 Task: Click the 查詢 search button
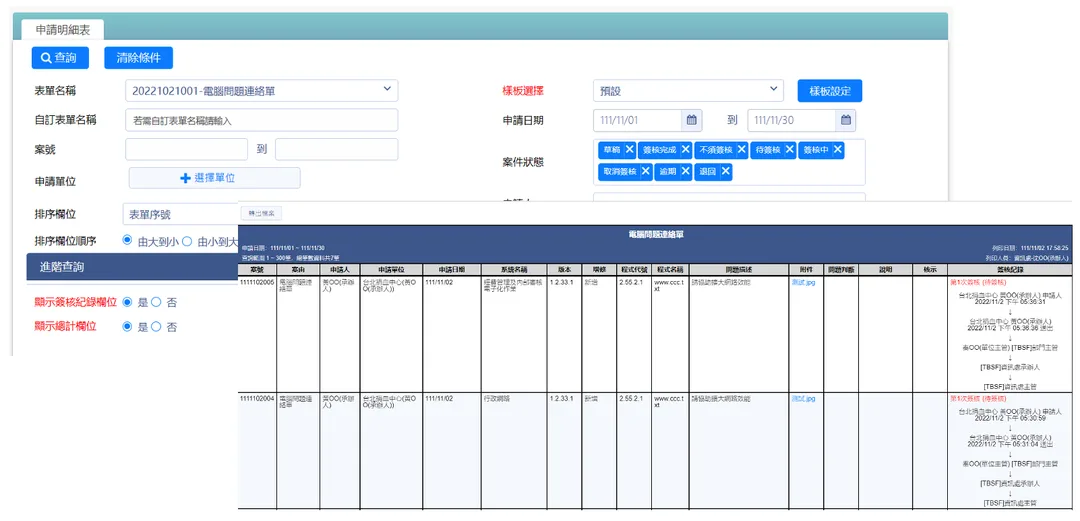(x=61, y=58)
